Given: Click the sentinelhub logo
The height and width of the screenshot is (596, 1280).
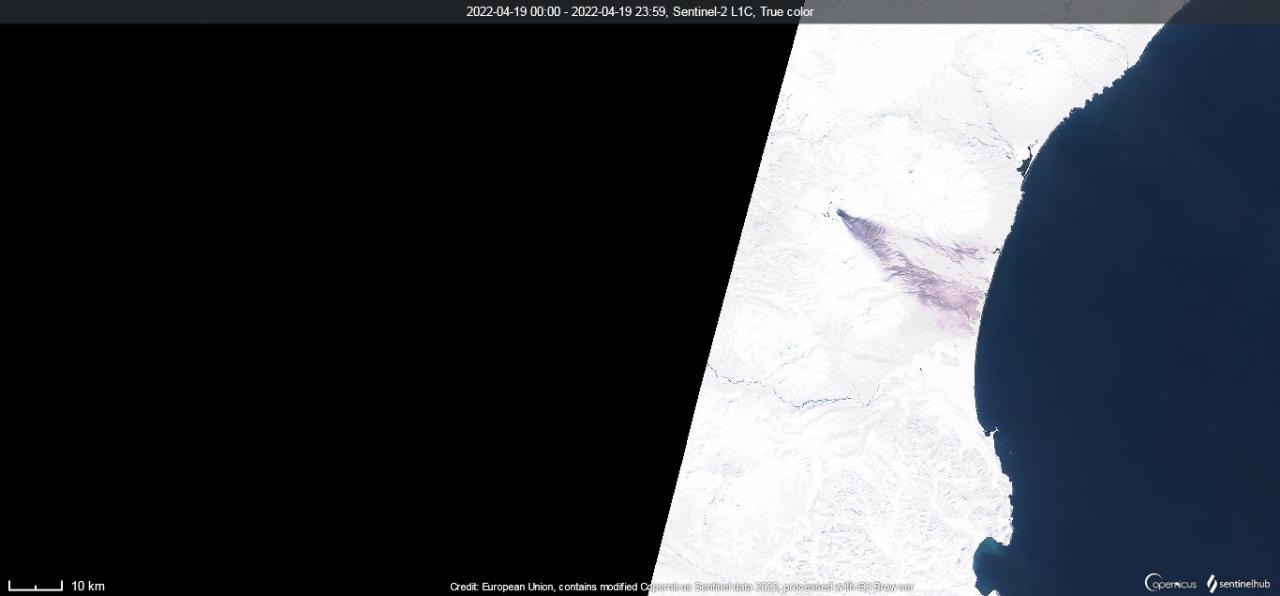Looking at the screenshot, I should (x=1239, y=584).
